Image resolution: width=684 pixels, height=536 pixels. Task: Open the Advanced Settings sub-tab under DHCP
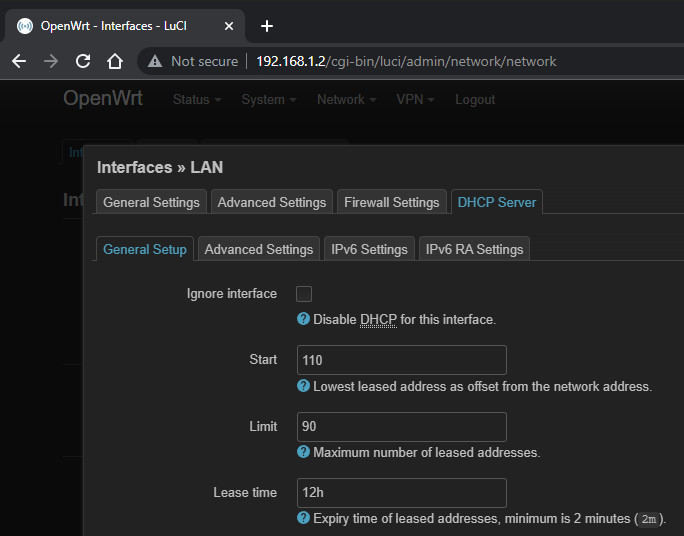tap(258, 249)
